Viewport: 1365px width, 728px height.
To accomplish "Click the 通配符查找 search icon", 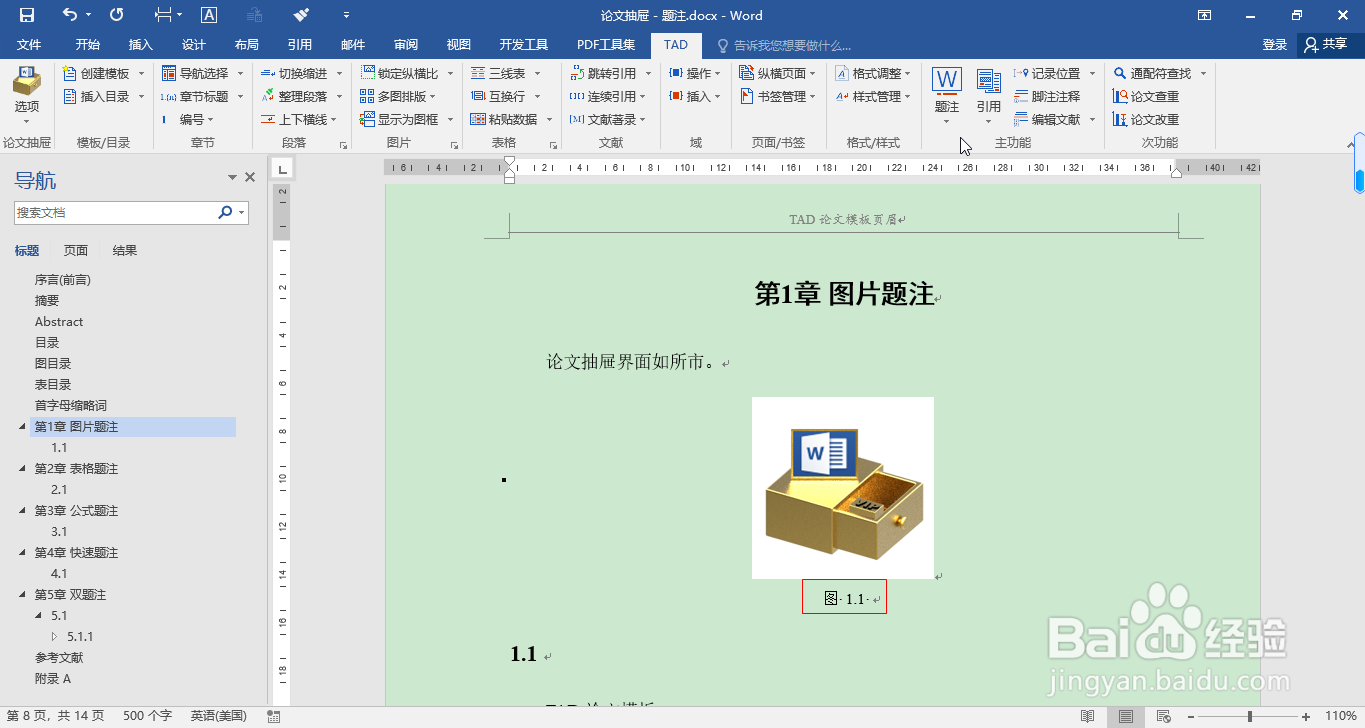I will [x=1120, y=74].
